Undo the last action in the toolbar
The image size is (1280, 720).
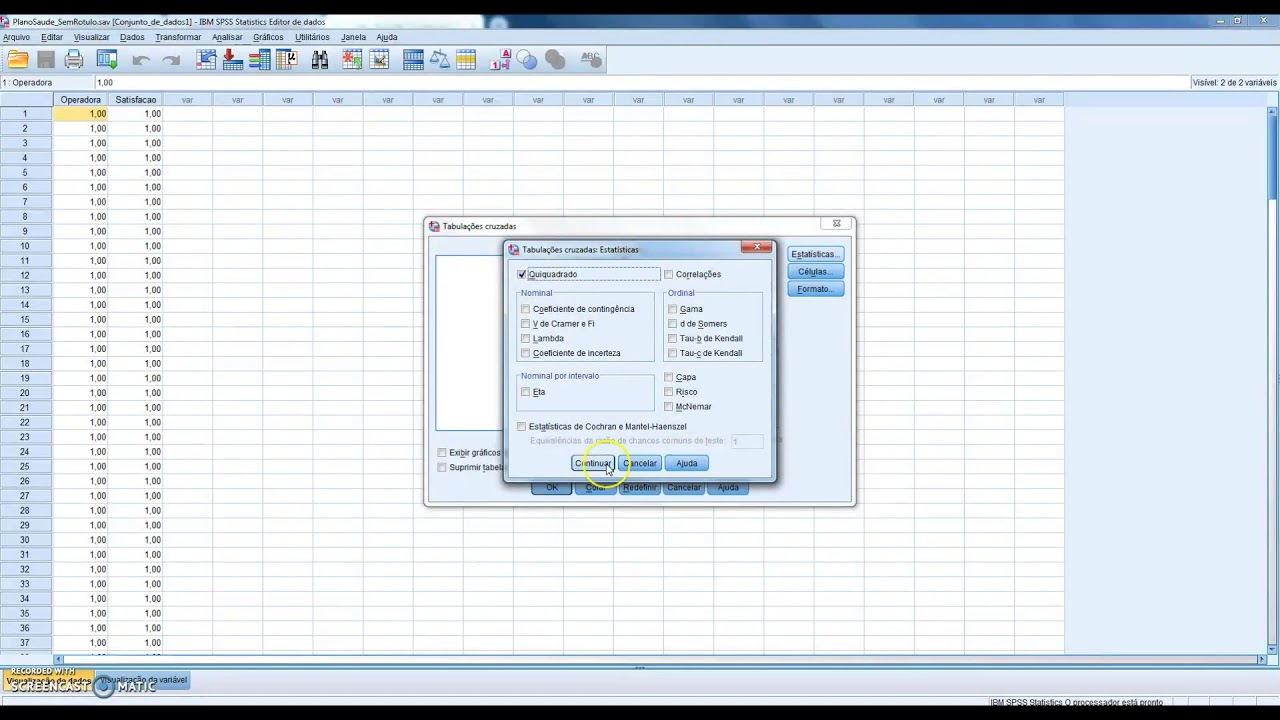tap(141, 60)
